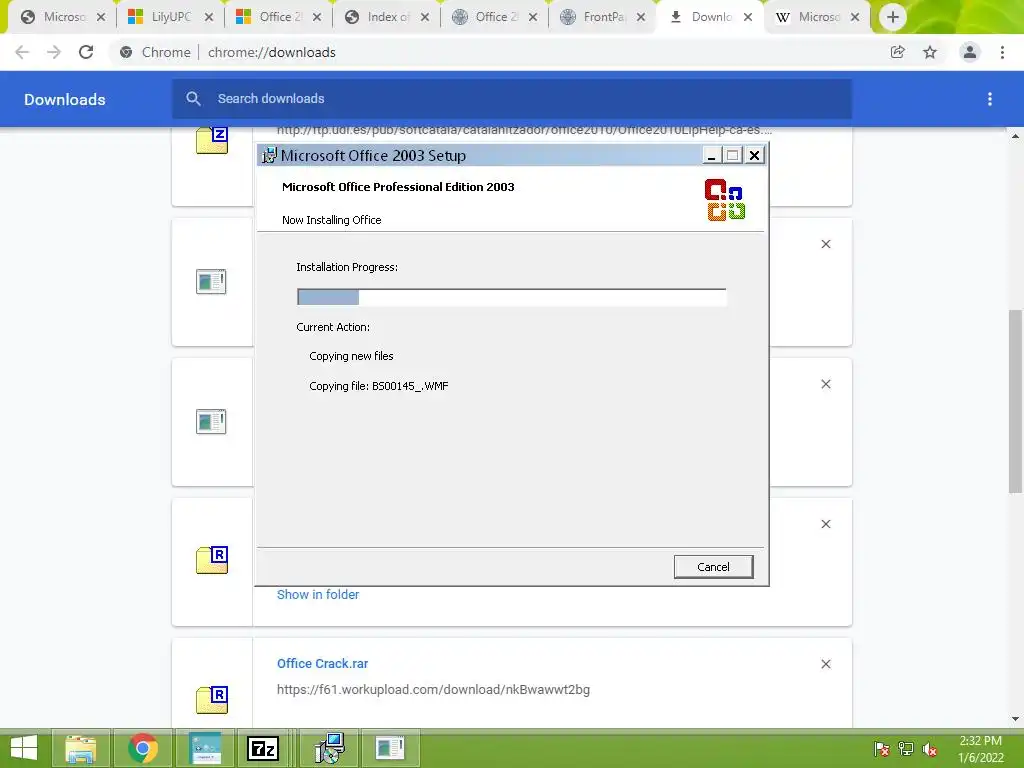This screenshot has height=768, width=1024.
Task: Bookmark this page with the star icon
Action: point(930,52)
